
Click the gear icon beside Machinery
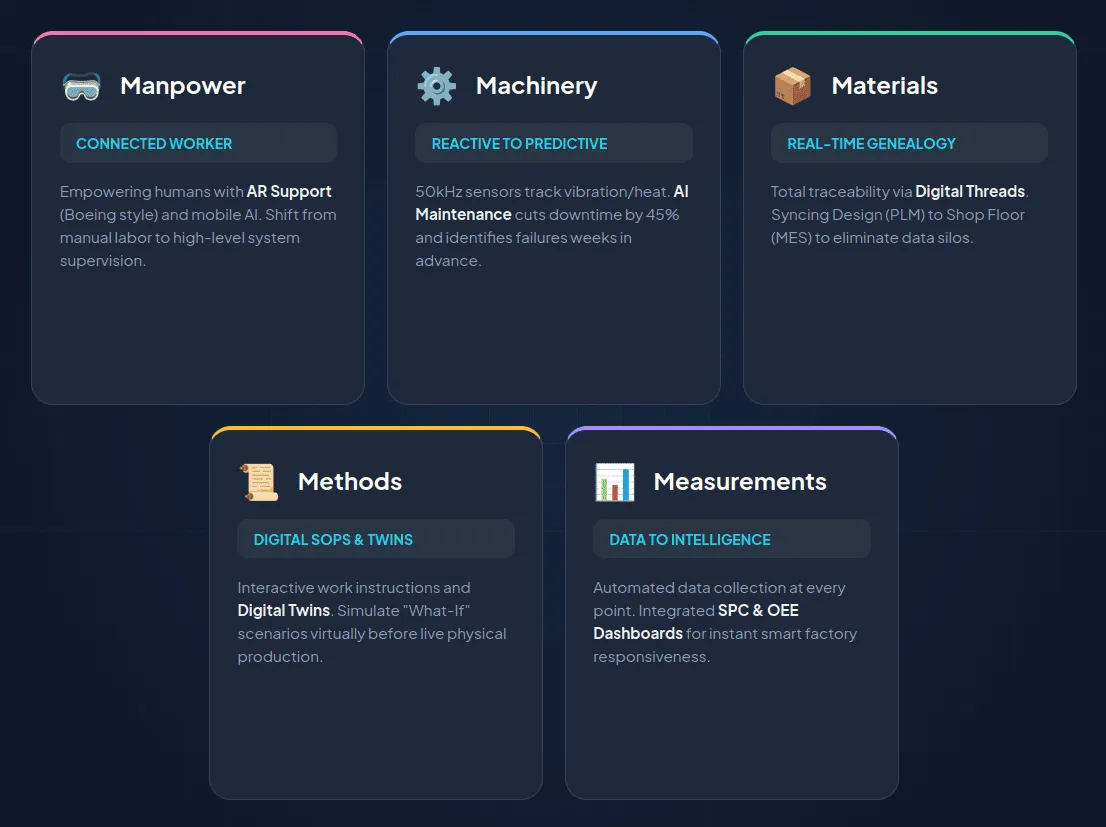coord(436,86)
